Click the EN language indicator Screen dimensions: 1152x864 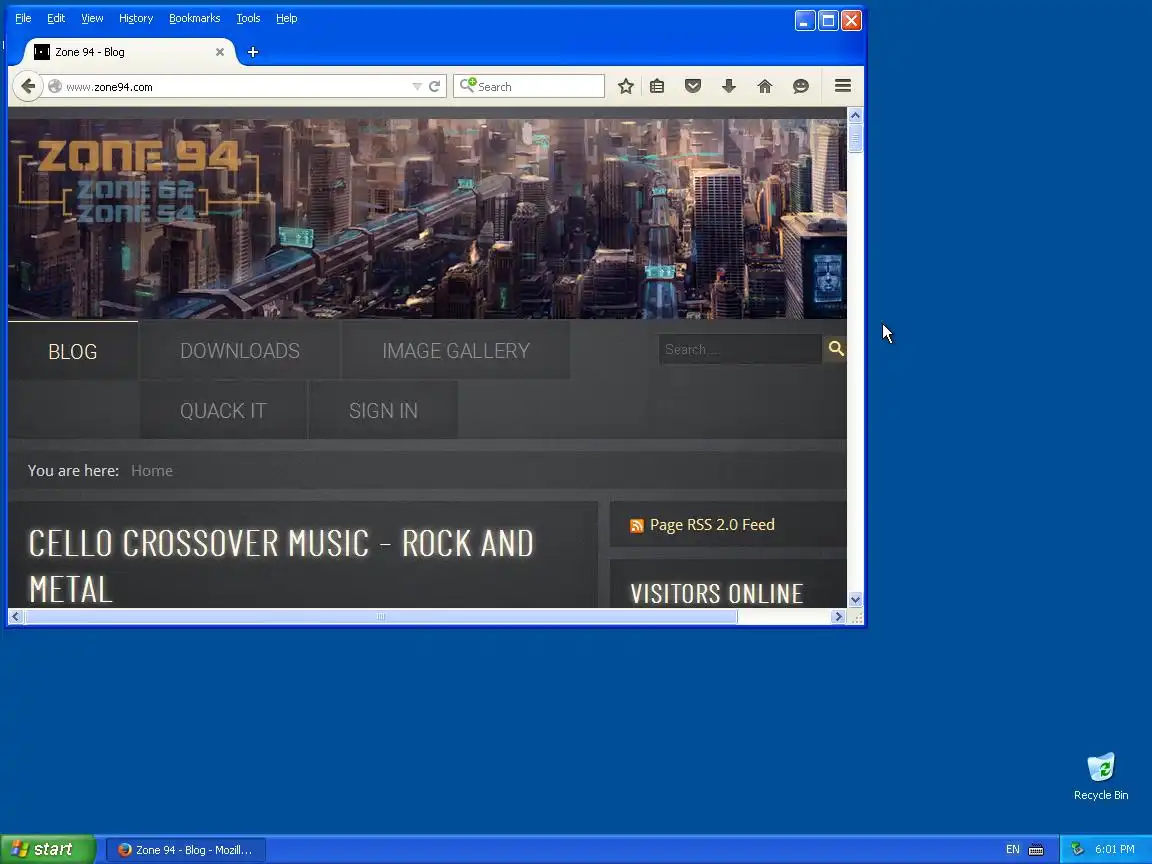point(1012,849)
